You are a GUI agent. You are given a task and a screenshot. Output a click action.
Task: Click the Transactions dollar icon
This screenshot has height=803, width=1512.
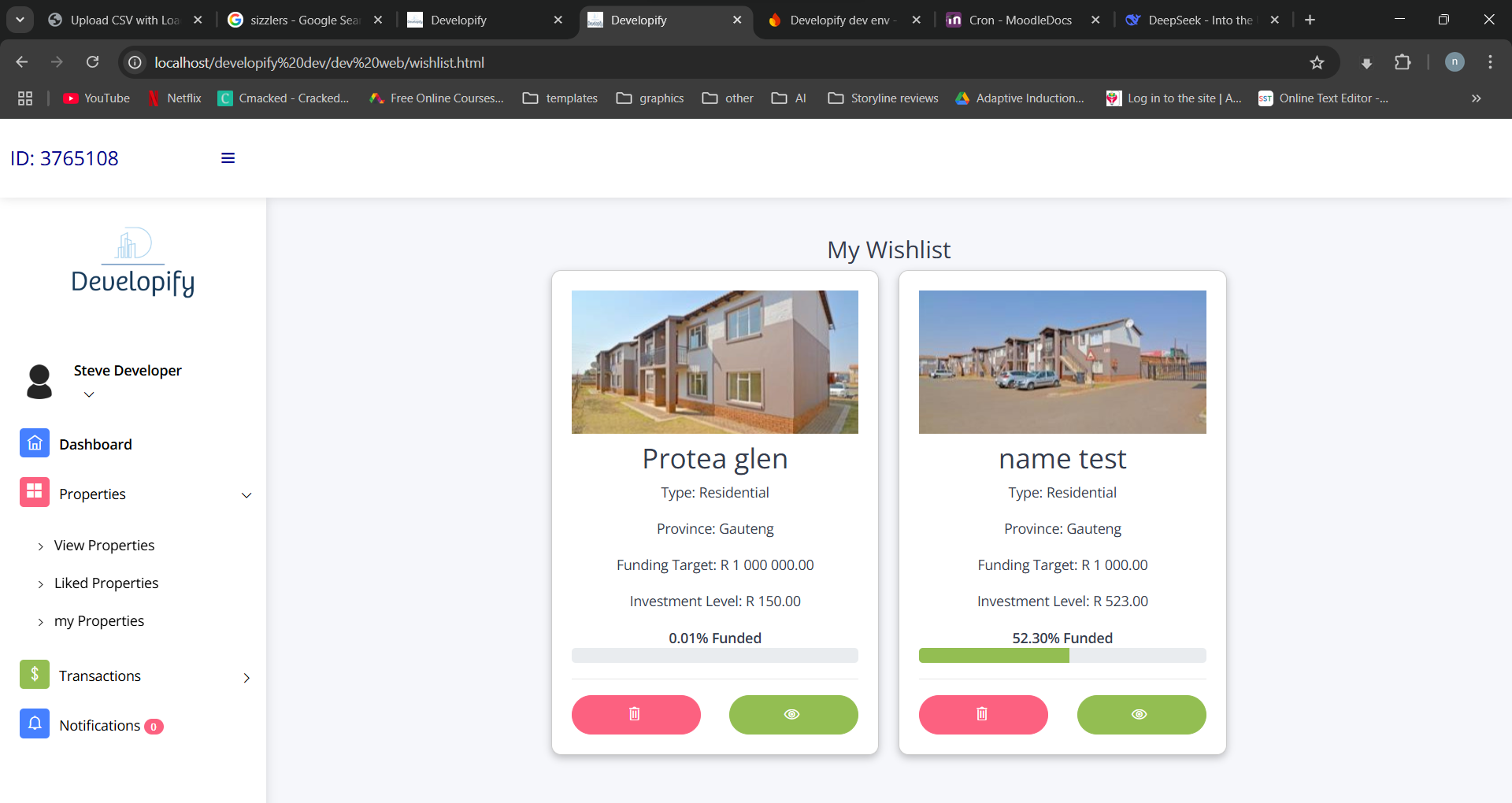pos(35,675)
